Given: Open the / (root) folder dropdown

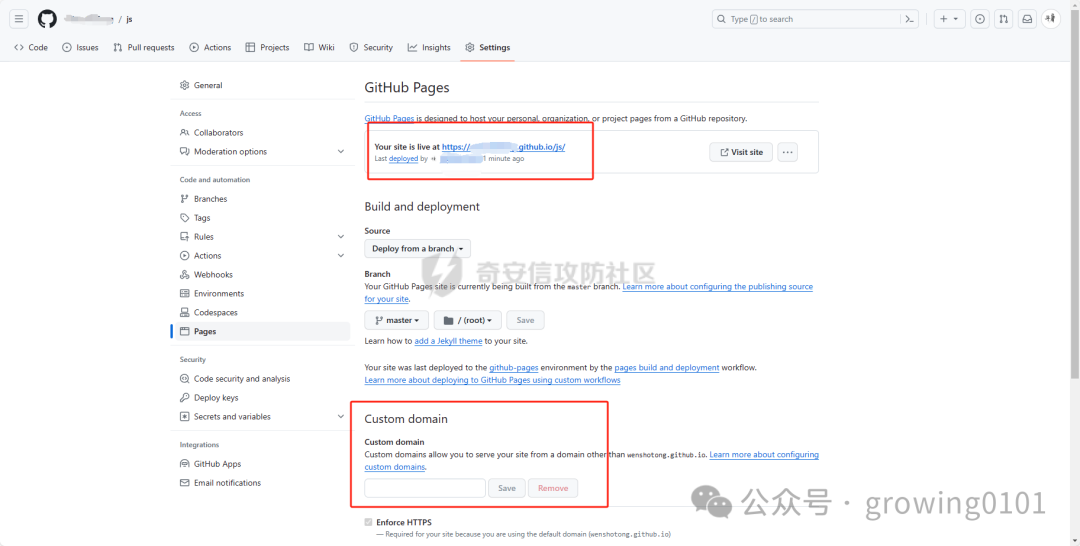Looking at the screenshot, I should 468,320.
